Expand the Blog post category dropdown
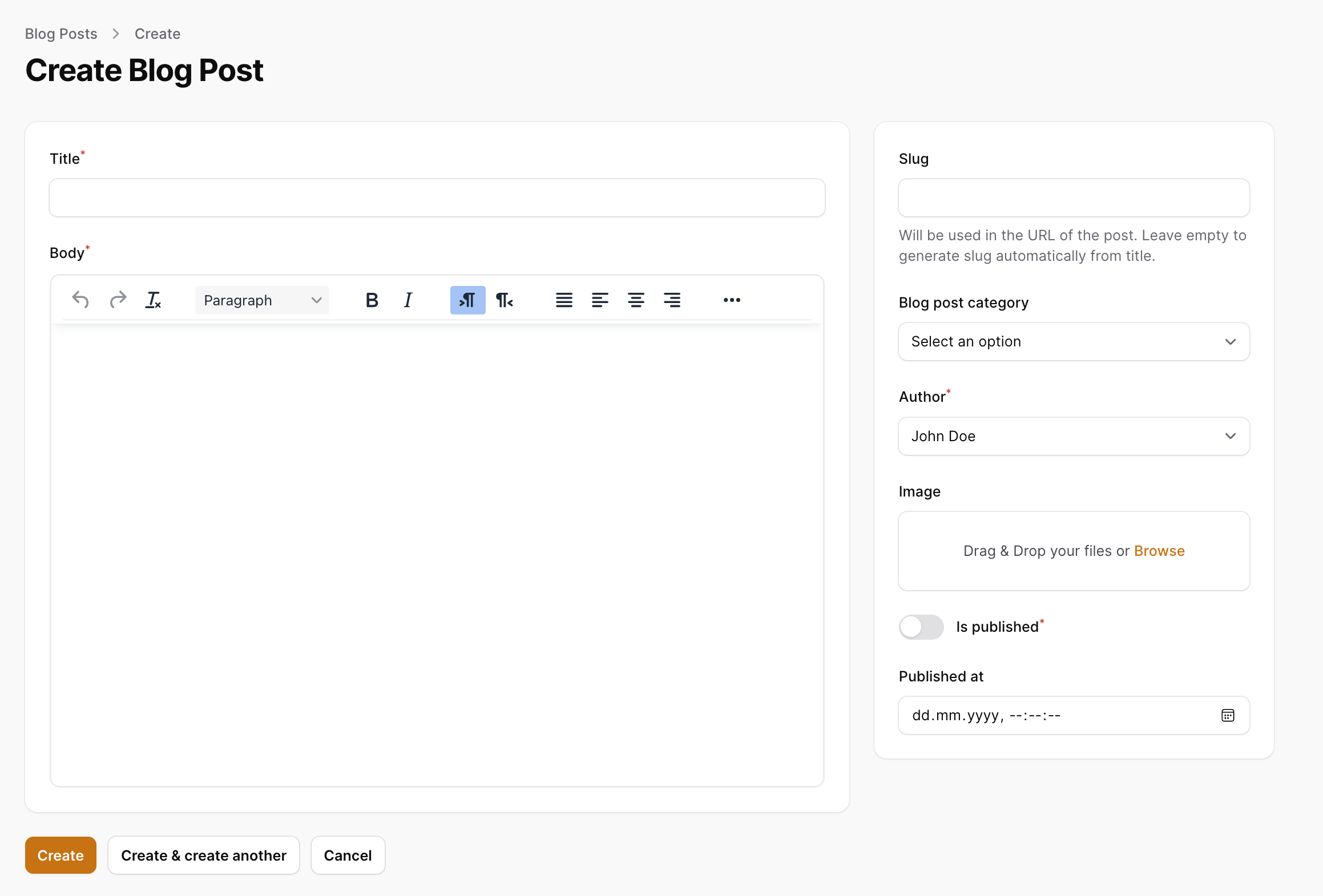The width and height of the screenshot is (1323, 896). [x=1074, y=341]
